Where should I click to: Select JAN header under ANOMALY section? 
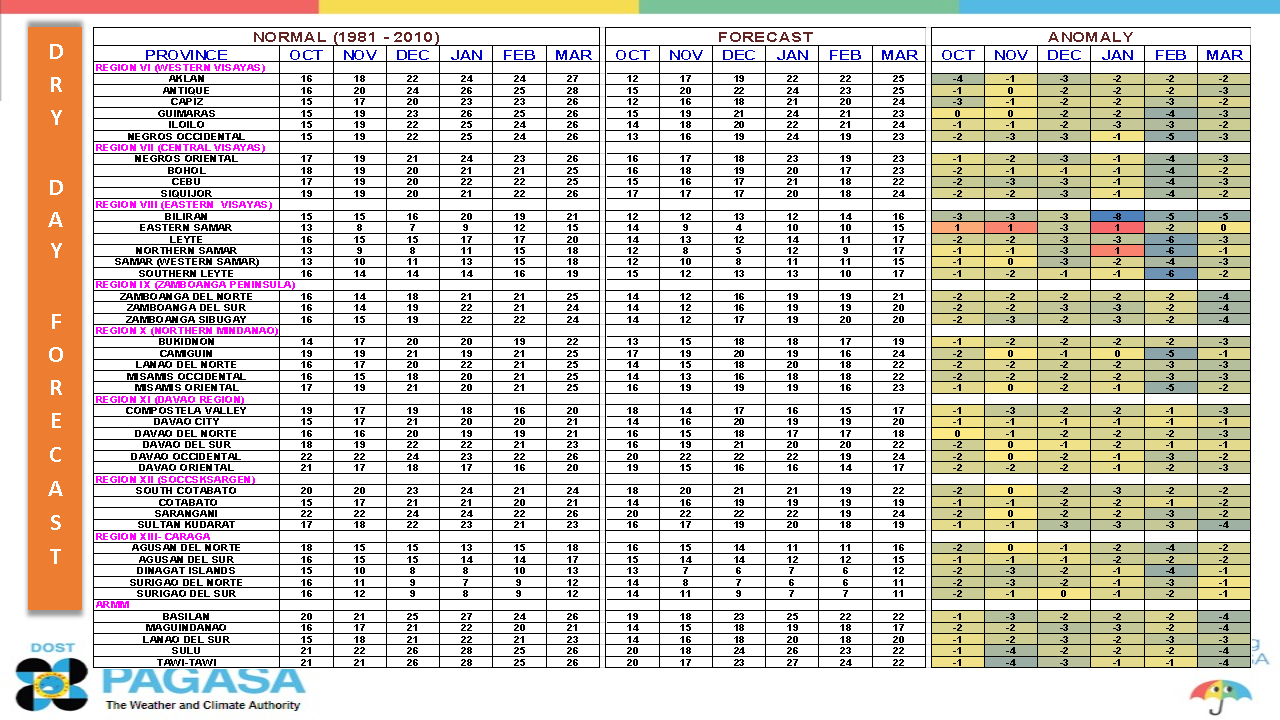pyautogui.click(x=1117, y=54)
